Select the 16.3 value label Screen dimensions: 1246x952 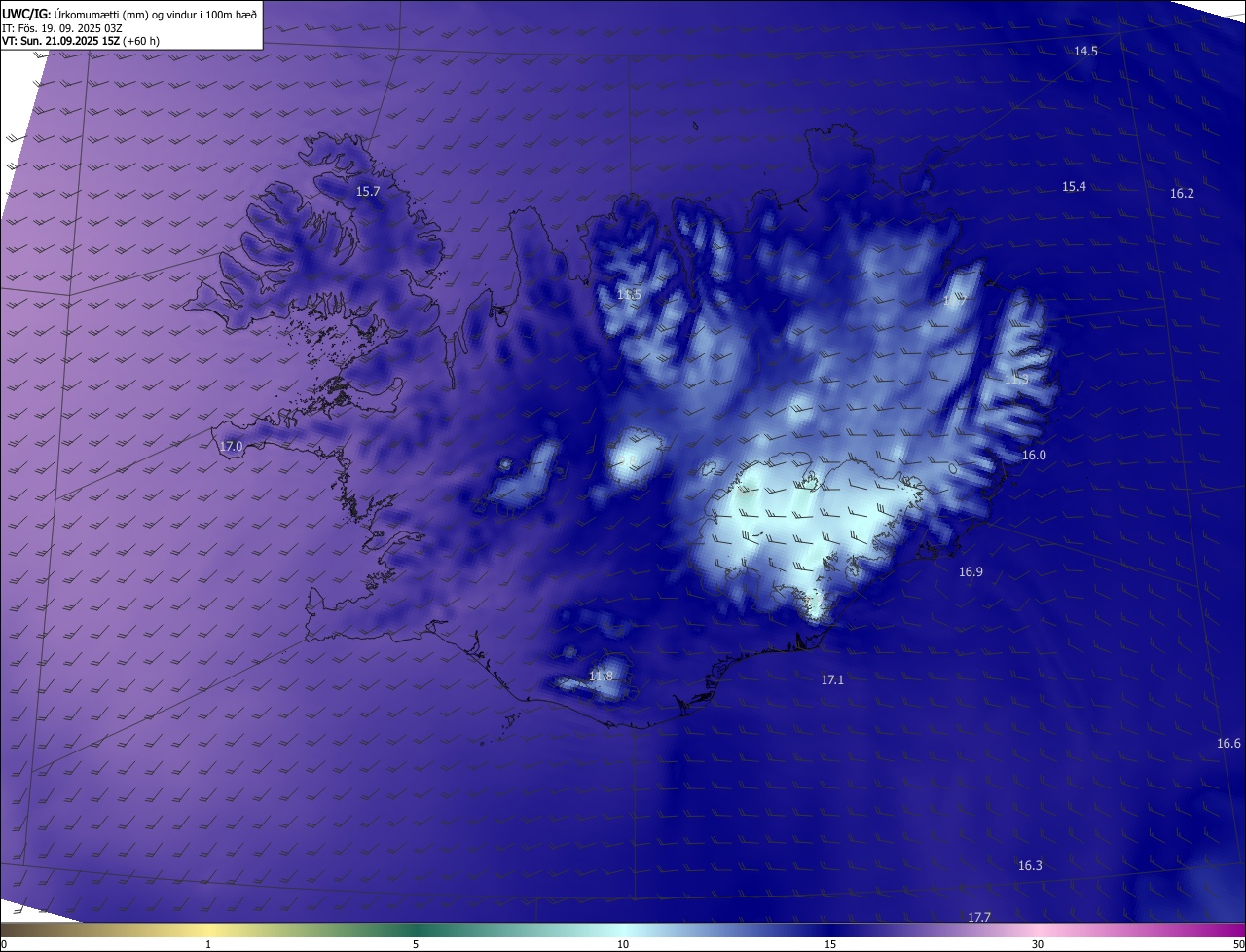tap(1030, 865)
